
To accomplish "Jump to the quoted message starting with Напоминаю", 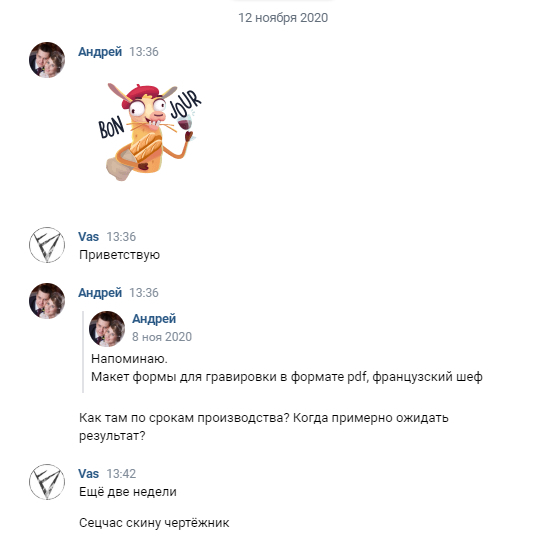I will pyautogui.click(x=129, y=359).
